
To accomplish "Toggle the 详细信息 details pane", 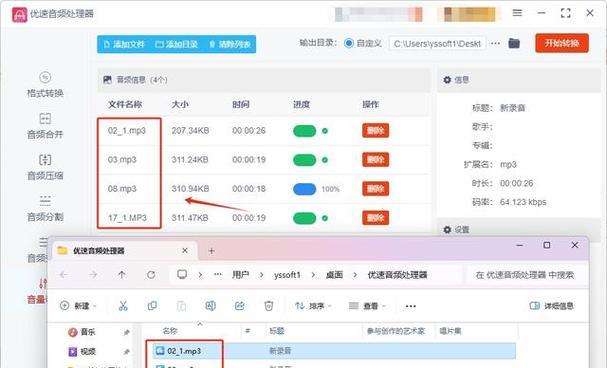I will pos(551,306).
